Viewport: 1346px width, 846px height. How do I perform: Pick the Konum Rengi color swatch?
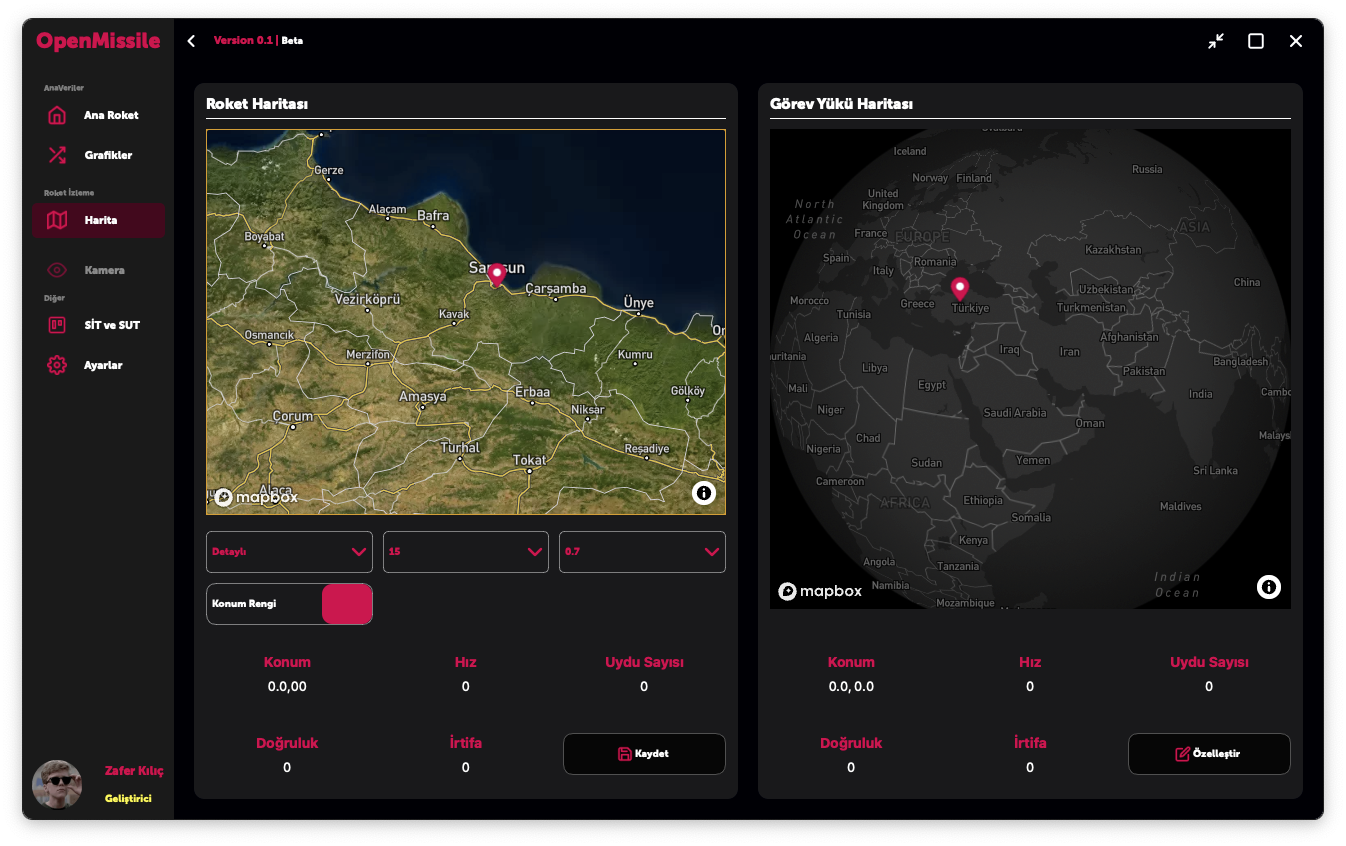click(x=346, y=604)
